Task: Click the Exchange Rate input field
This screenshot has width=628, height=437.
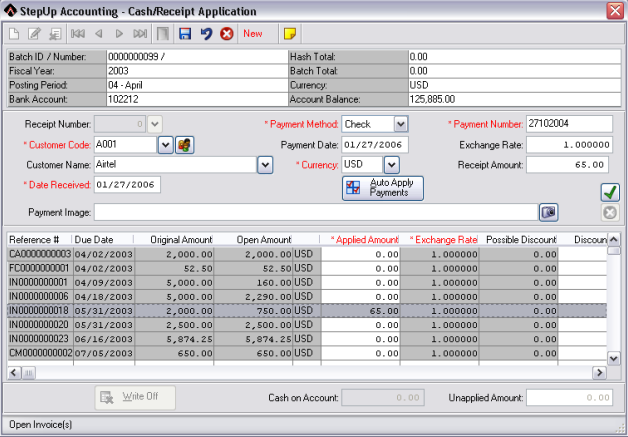Action: click(x=569, y=145)
